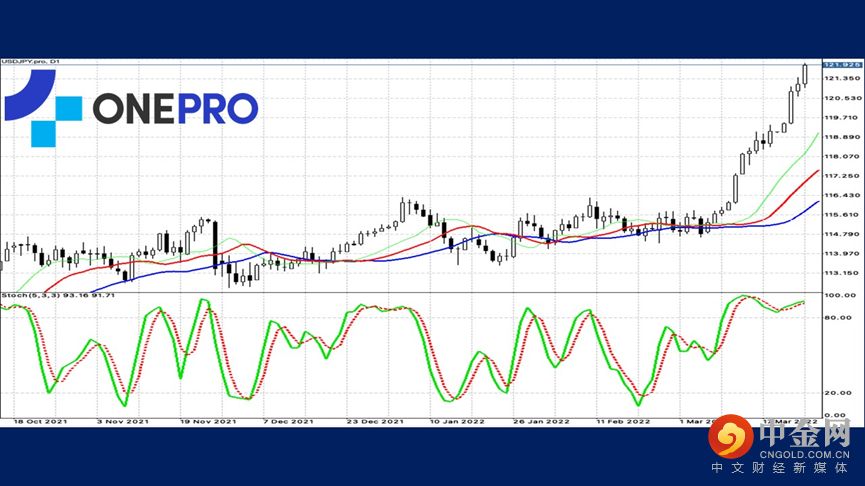The width and height of the screenshot is (865, 486).
Task: Select the 100.00 stochastic scale label
Action: coord(838,295)
